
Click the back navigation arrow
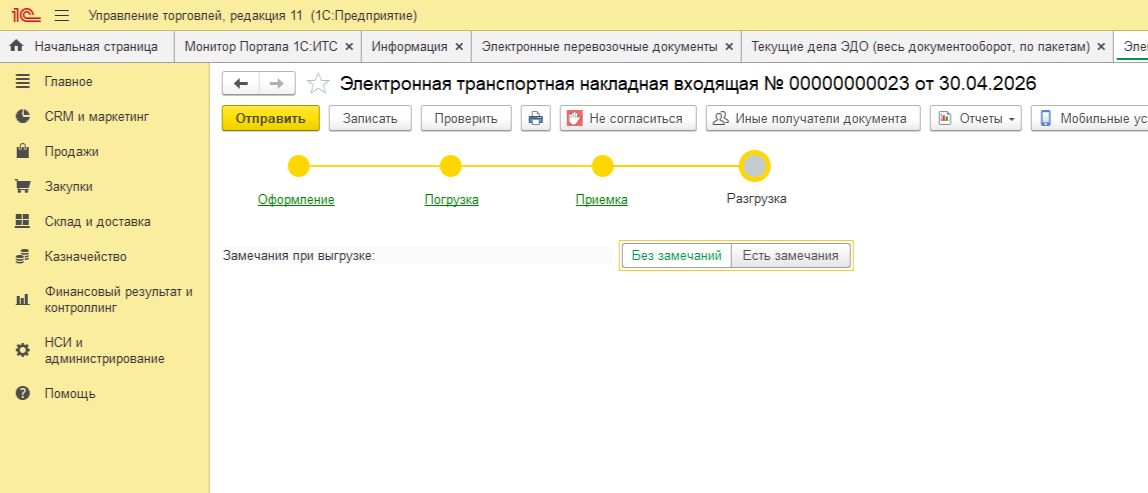[241, 83]
